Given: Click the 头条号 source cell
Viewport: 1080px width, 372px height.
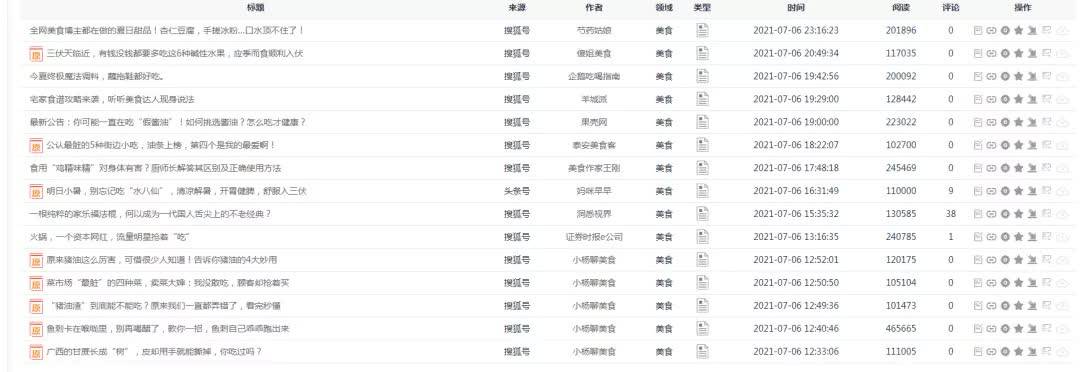Looking at the screenshot, I should (x=517, y=191).
